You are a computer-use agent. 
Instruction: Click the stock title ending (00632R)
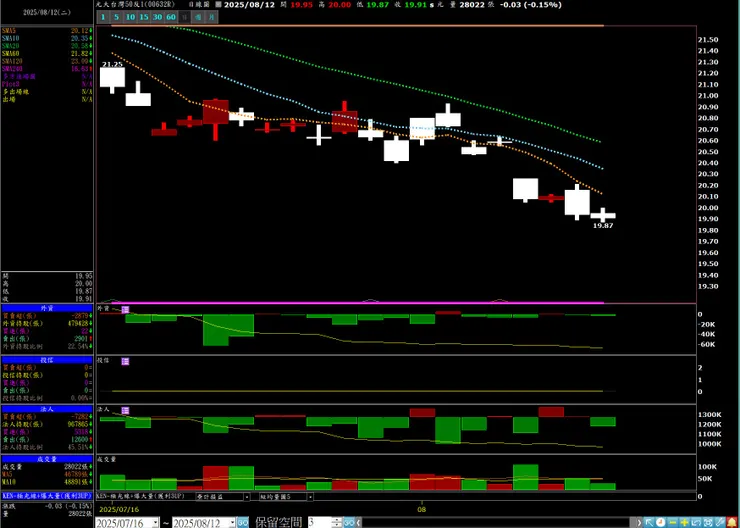pyautogui.click(x=136, y=4)
